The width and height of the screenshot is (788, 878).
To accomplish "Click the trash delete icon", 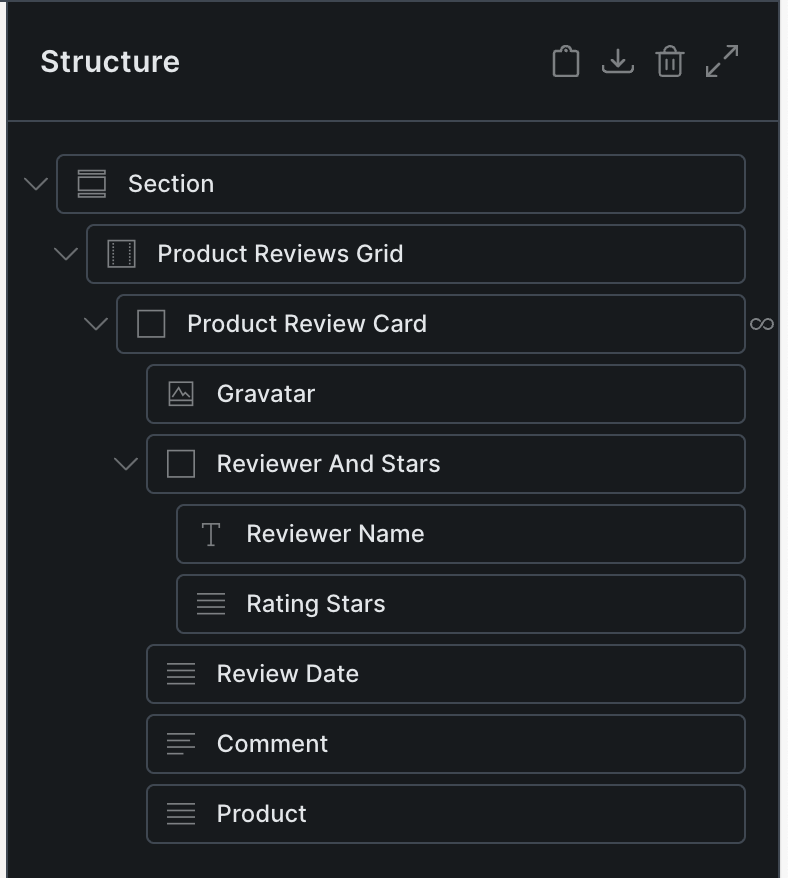I will tap(669, 62).
